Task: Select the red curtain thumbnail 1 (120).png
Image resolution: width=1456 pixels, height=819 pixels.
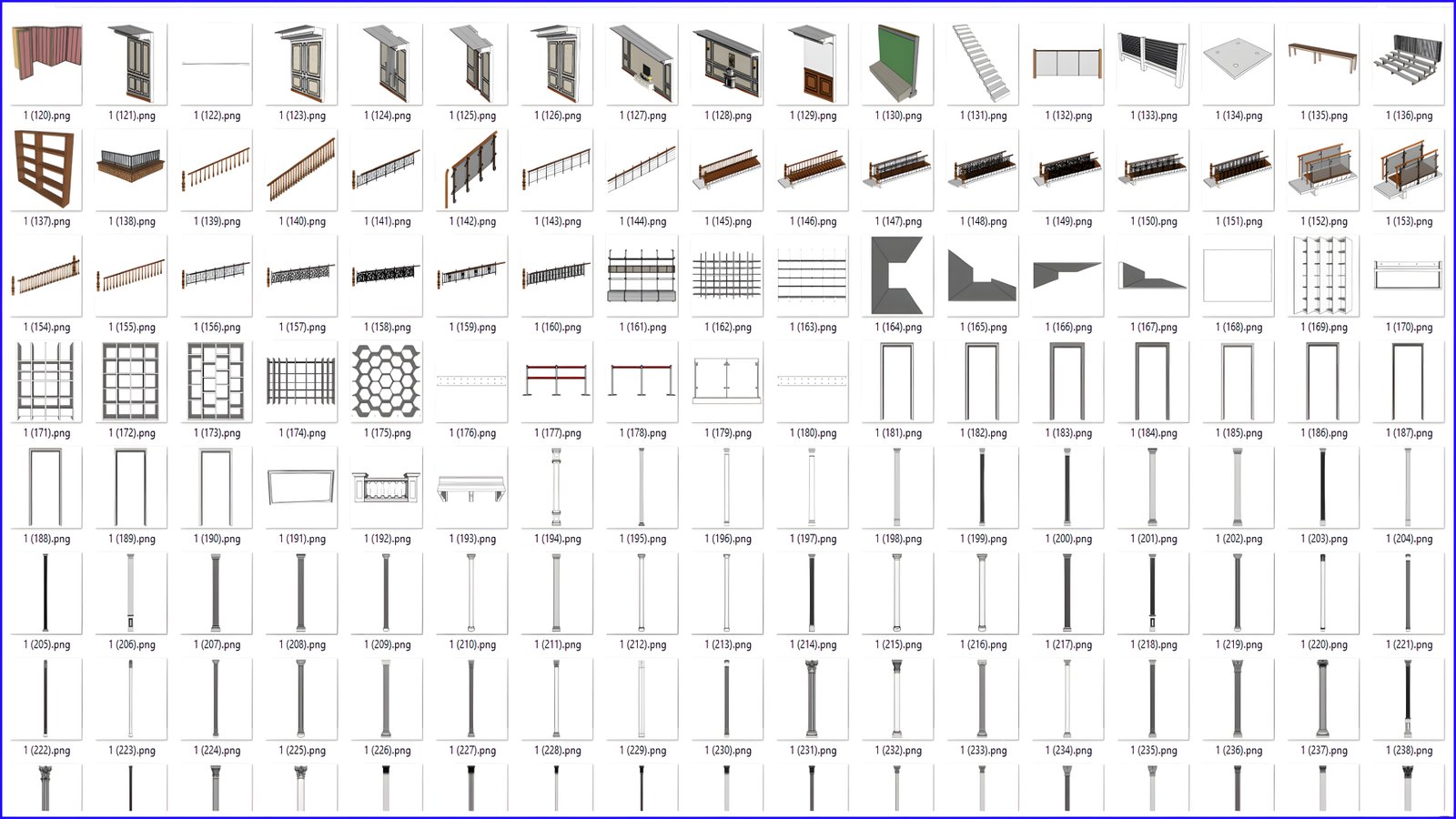Action: 46,64
